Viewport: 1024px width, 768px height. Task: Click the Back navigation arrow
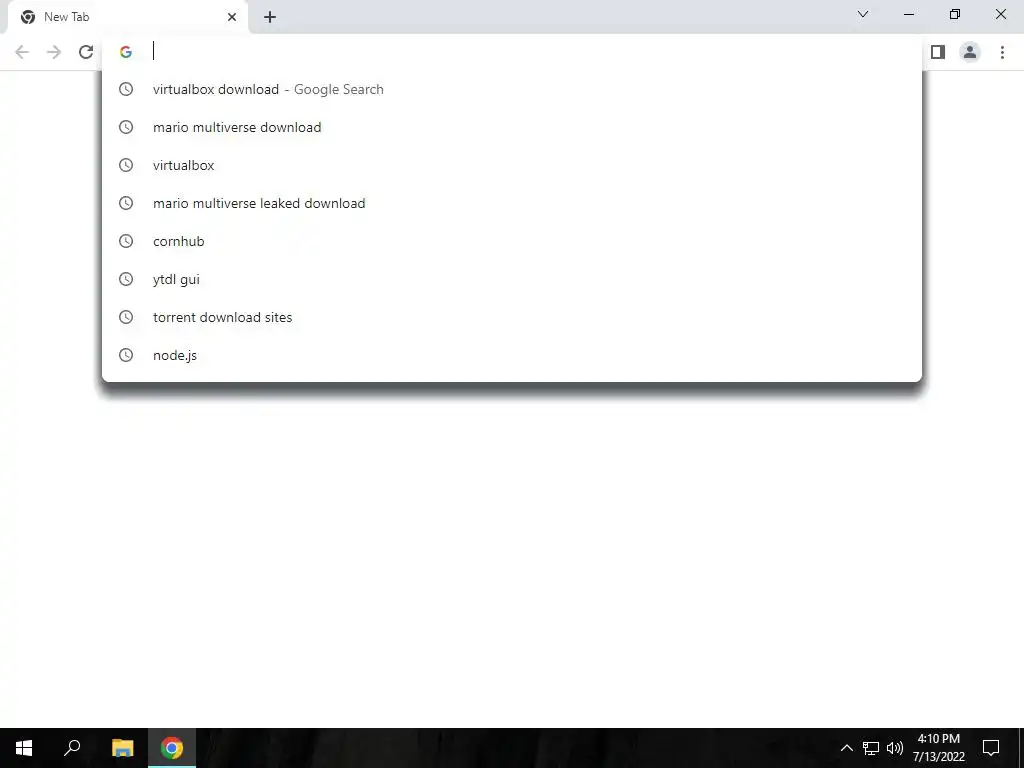(22, 52)
